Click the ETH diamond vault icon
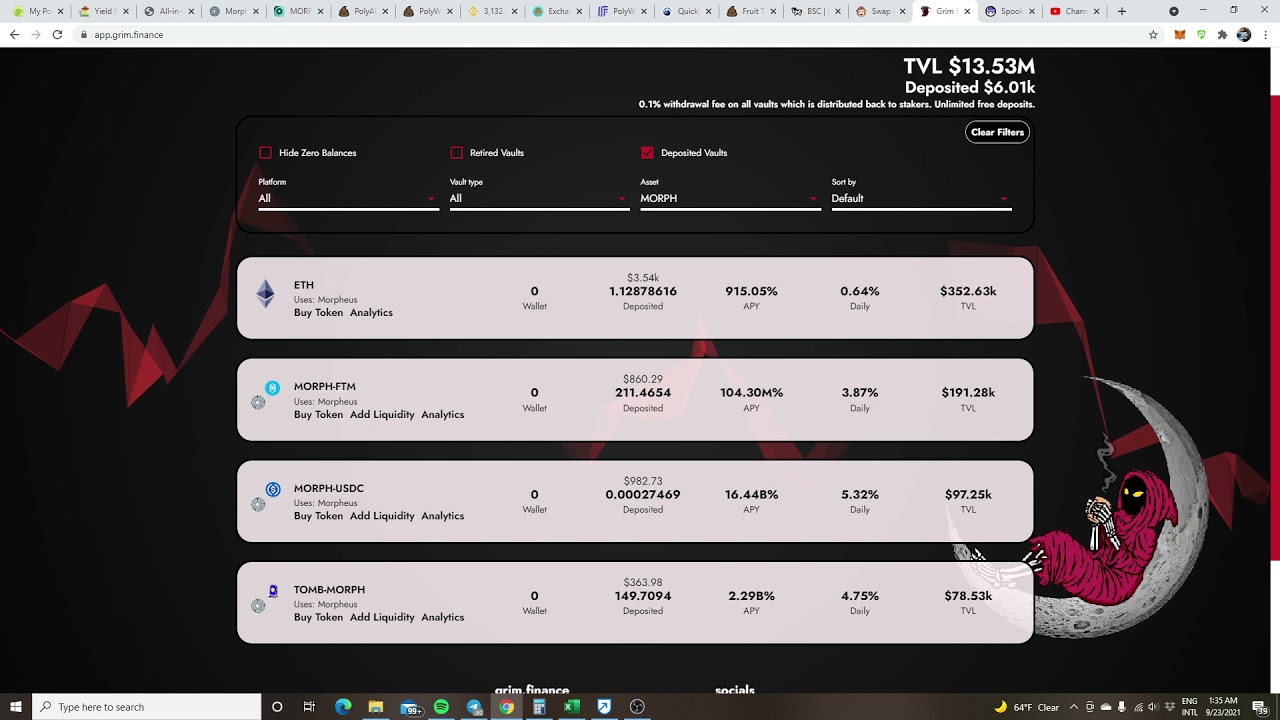This screenshot has width=1280, height=720. pyautogui.click(x=265, y=293)
